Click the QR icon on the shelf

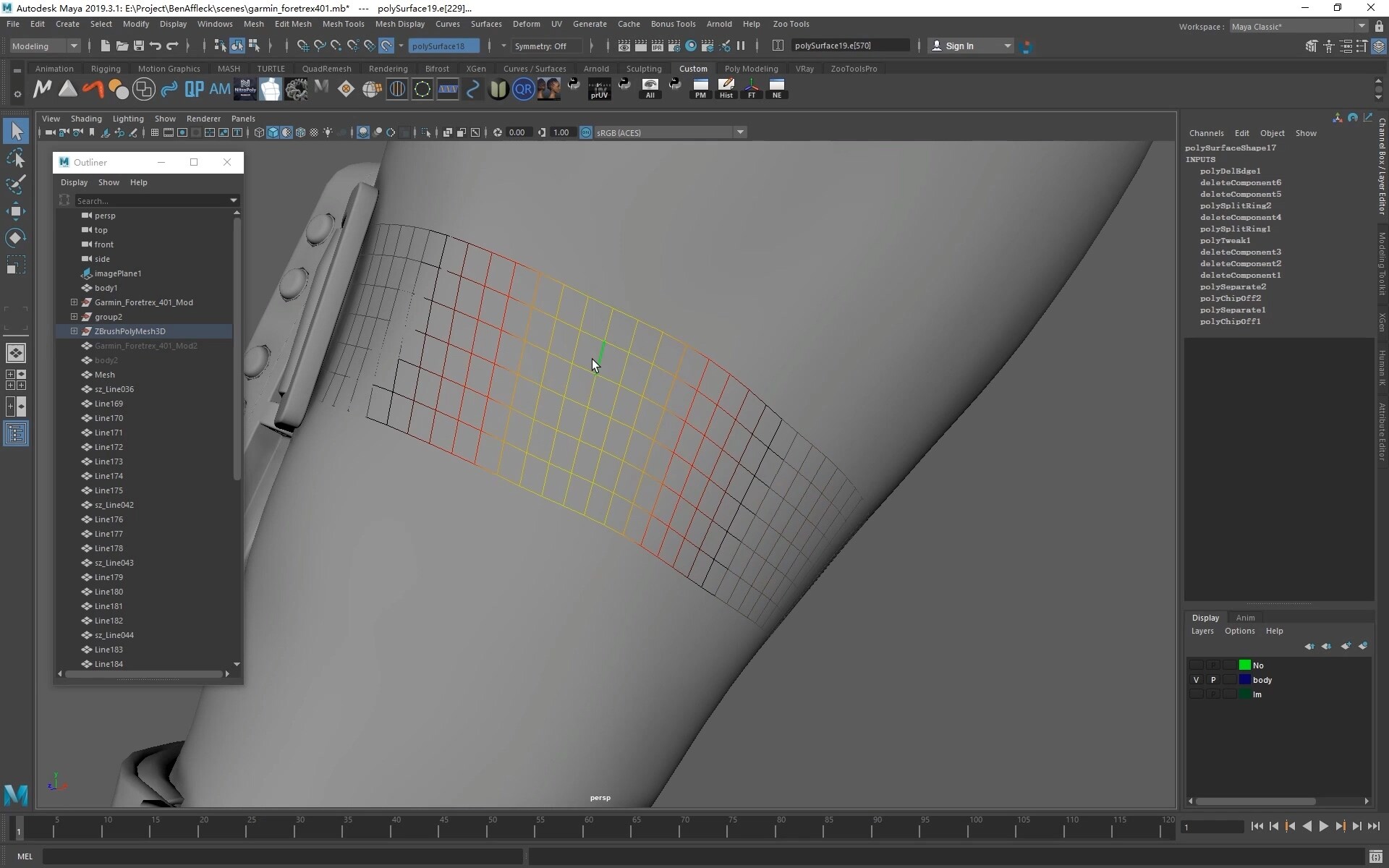click(x=523, y=88)
